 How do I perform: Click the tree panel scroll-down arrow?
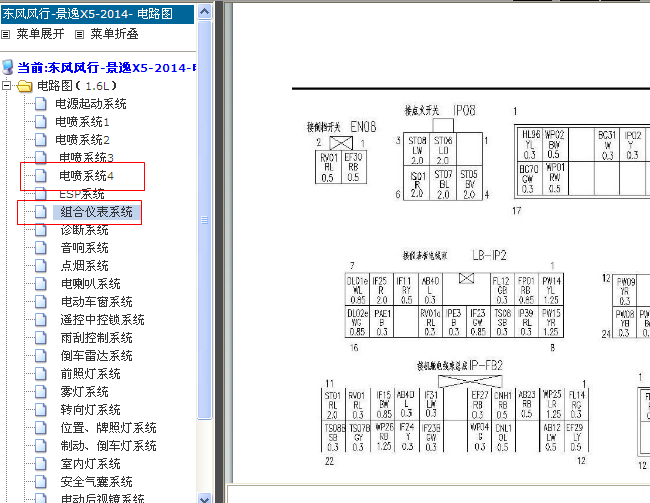coord(204,498)
